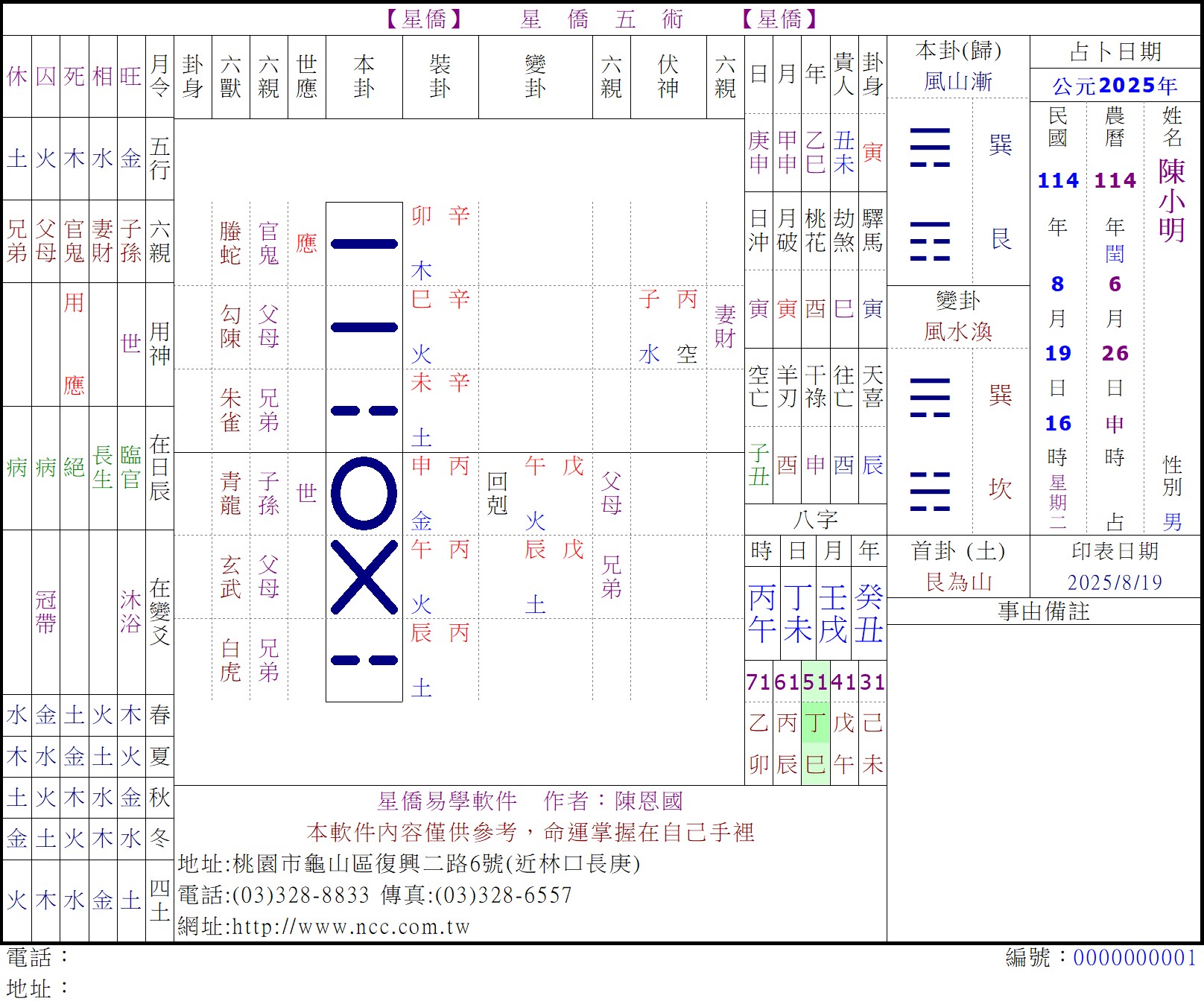
Task: Select the solid yang line beside 勾陳
Action: pyautogui.click(x=364, y=327)
